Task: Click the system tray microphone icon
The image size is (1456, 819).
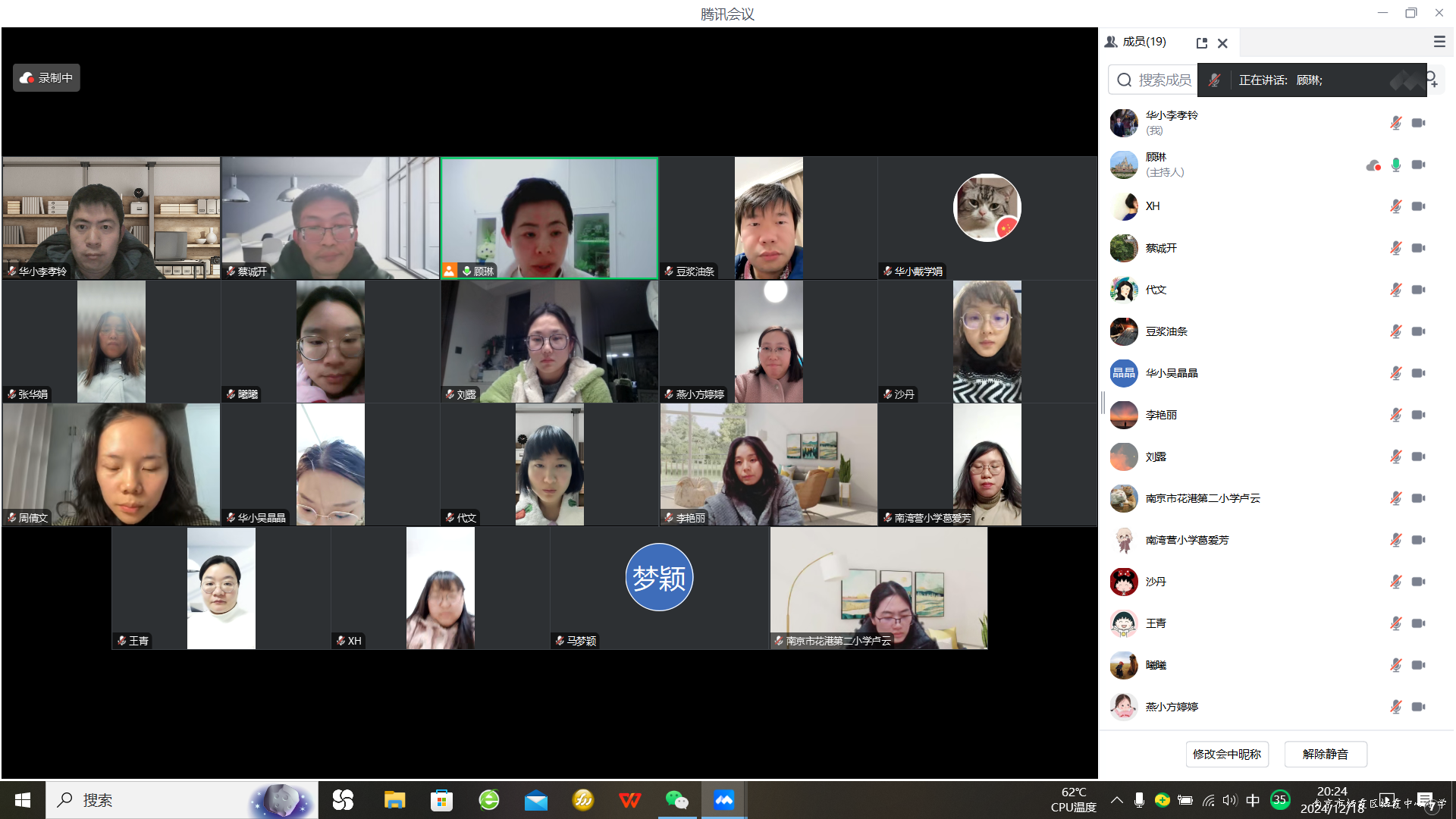Action: coord(1139,800)
